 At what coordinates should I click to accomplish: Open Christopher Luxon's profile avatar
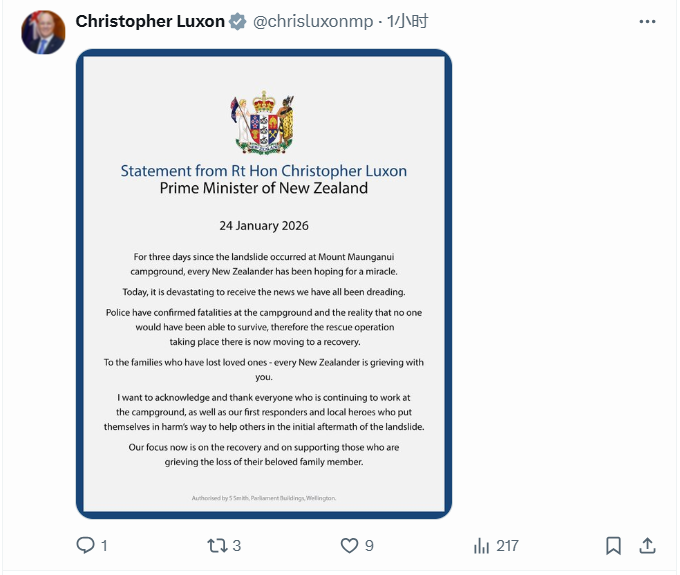coord(43,32)
